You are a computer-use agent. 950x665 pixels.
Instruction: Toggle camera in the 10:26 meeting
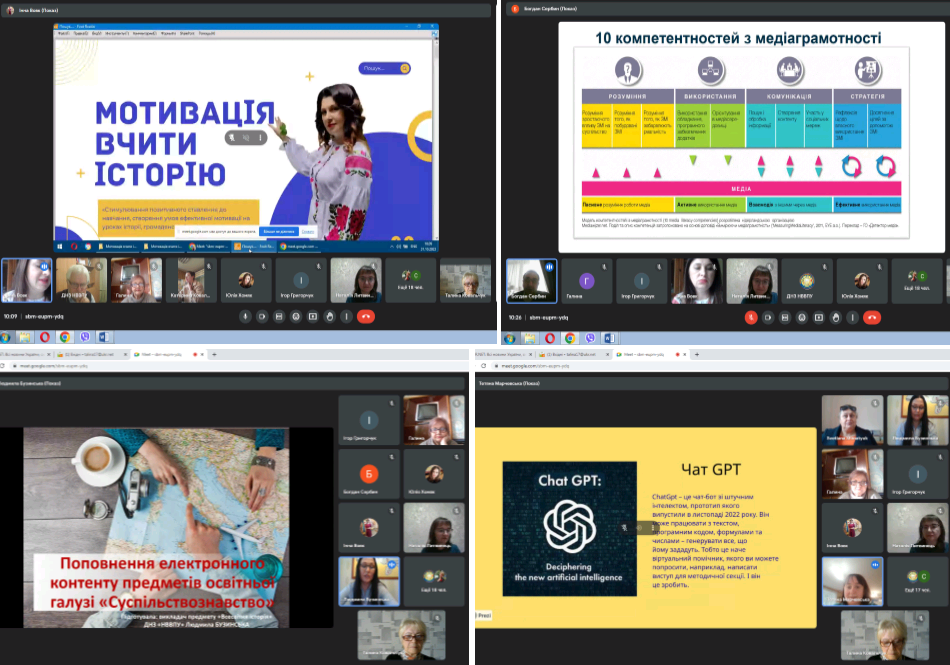coord(768,316)
